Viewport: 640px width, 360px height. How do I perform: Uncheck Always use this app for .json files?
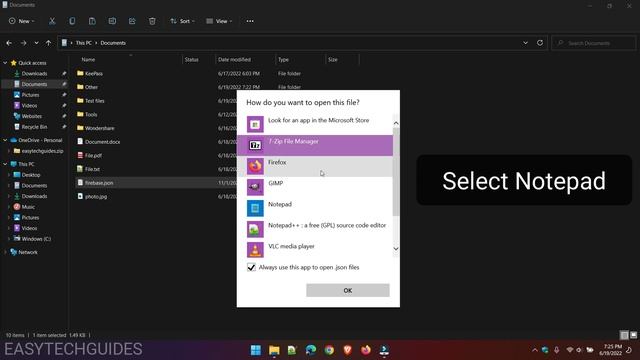click(251, 267)
